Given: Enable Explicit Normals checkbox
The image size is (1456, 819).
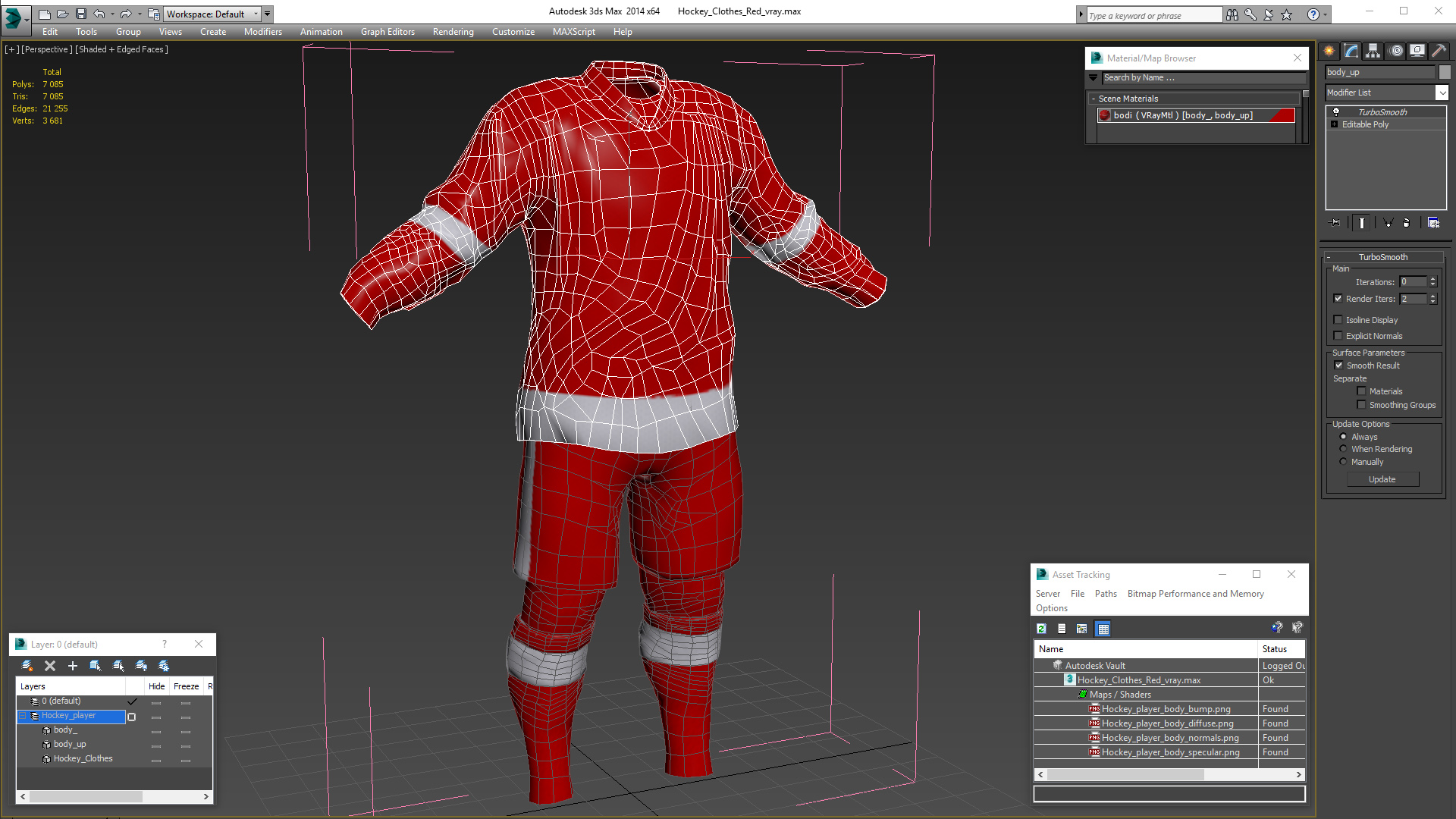Looking at the screenshot, I should pyautogui.click(x=1338, y=336).
